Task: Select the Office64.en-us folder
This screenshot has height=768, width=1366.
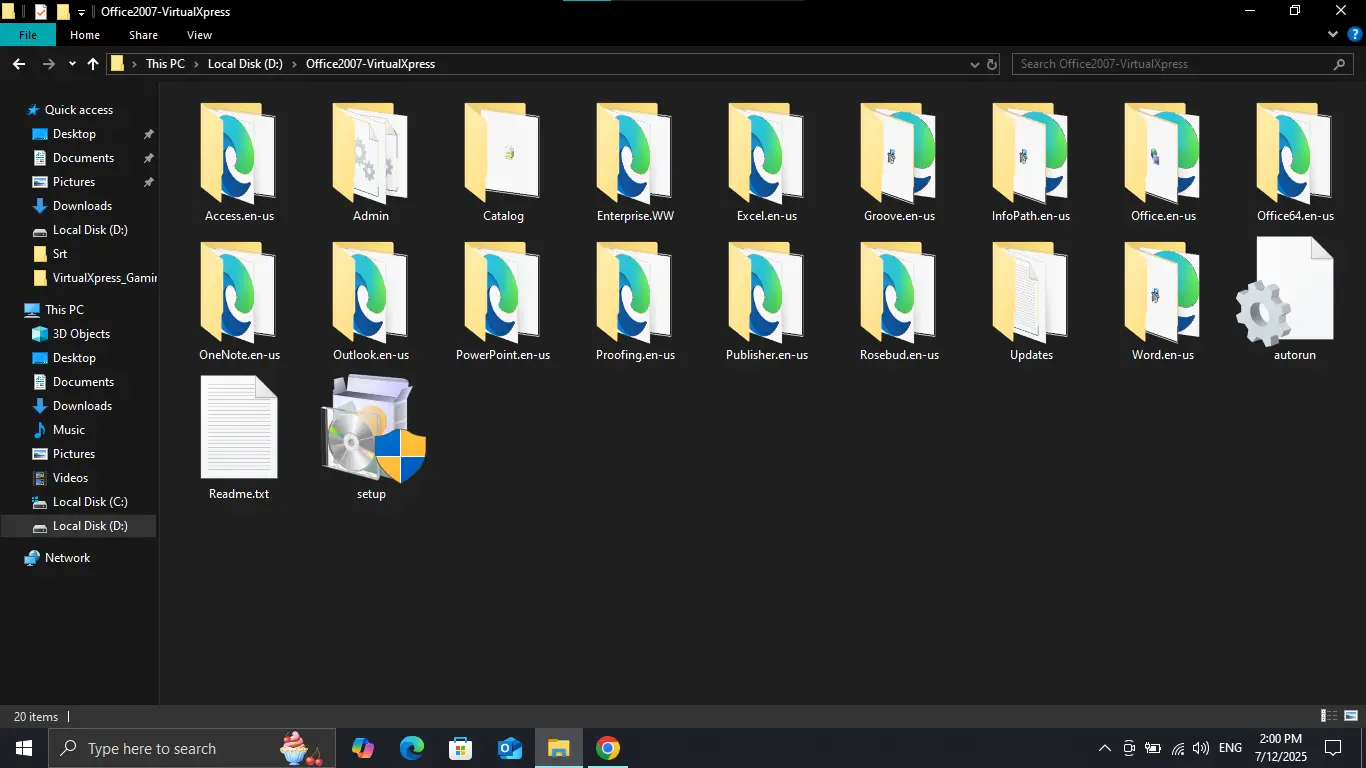Action: [1295, 163]
